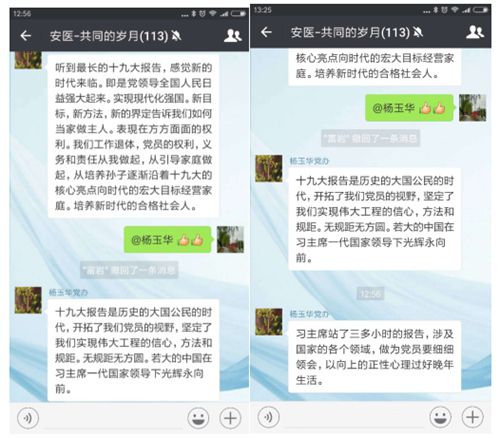Open group members icon in right screenshot
Image resolution: width=500 pixels, height=438 pixels.
(x=475, y=32)
